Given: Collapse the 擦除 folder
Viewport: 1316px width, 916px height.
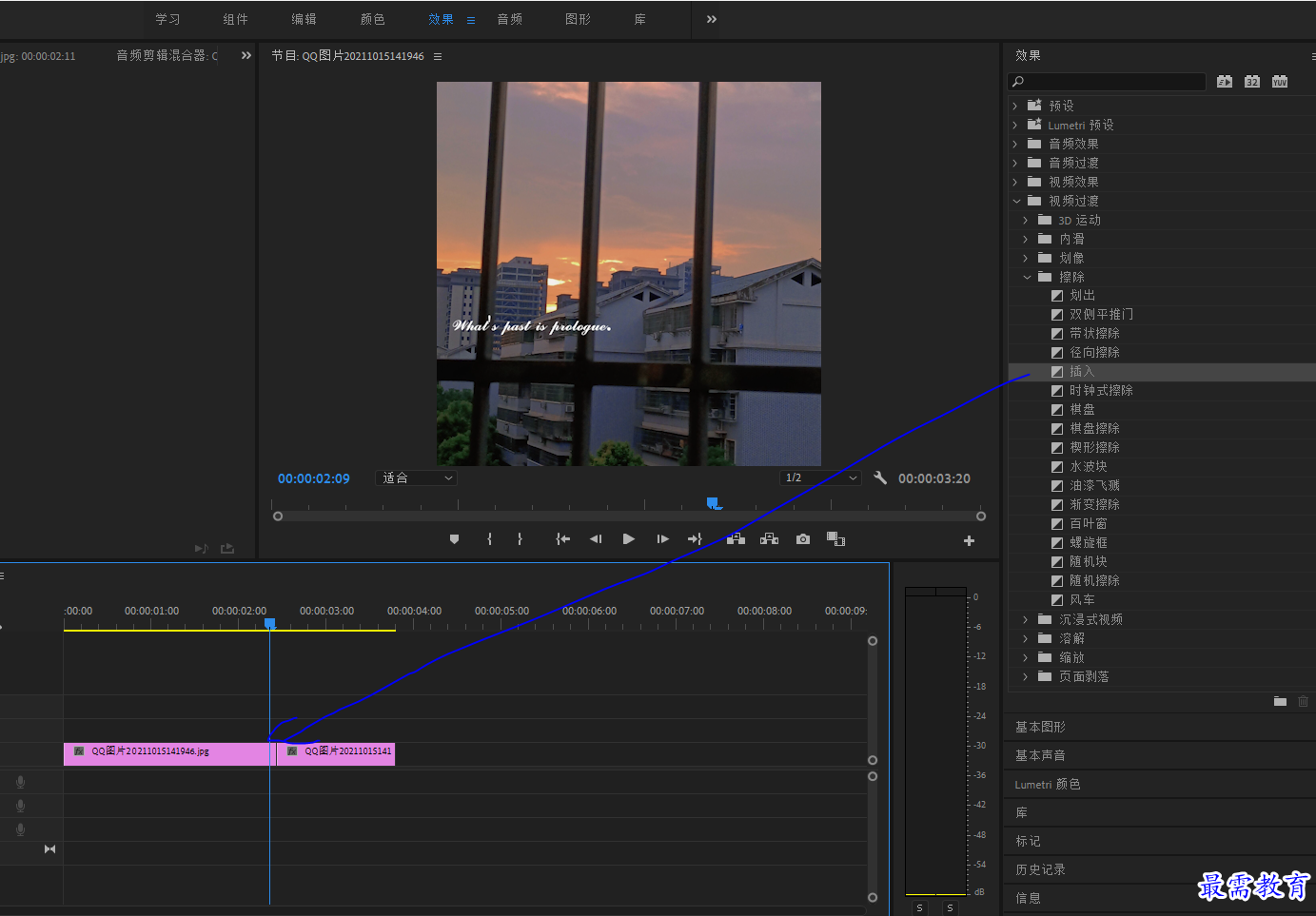Looking at the screenshot, I should pos(1027,277).
